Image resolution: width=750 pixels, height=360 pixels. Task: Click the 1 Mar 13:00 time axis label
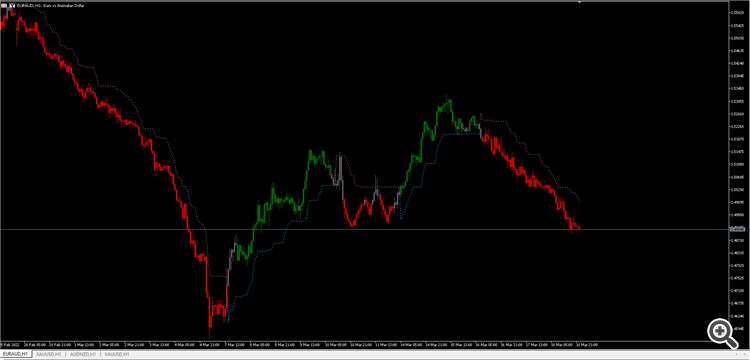coord(85,345)
